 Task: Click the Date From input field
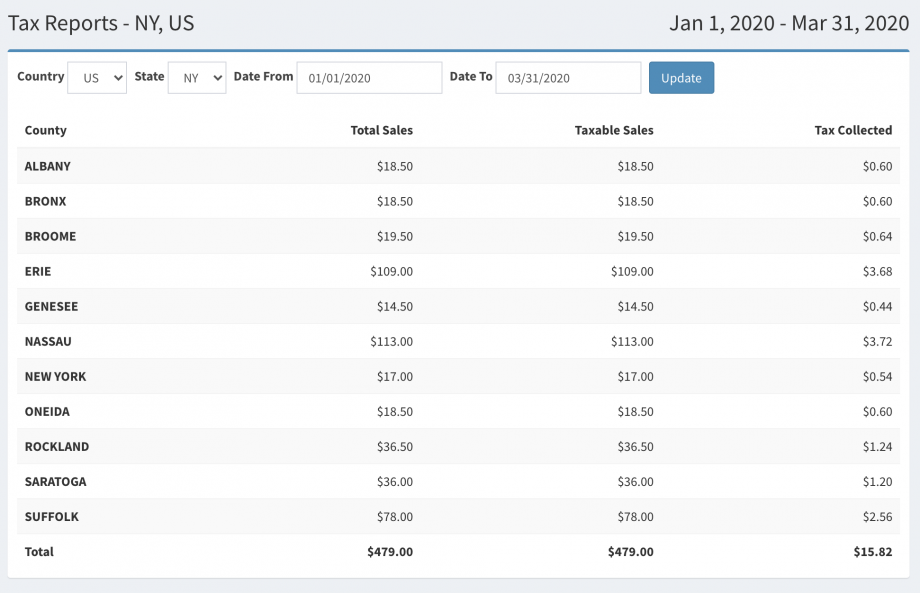(369, 78)
